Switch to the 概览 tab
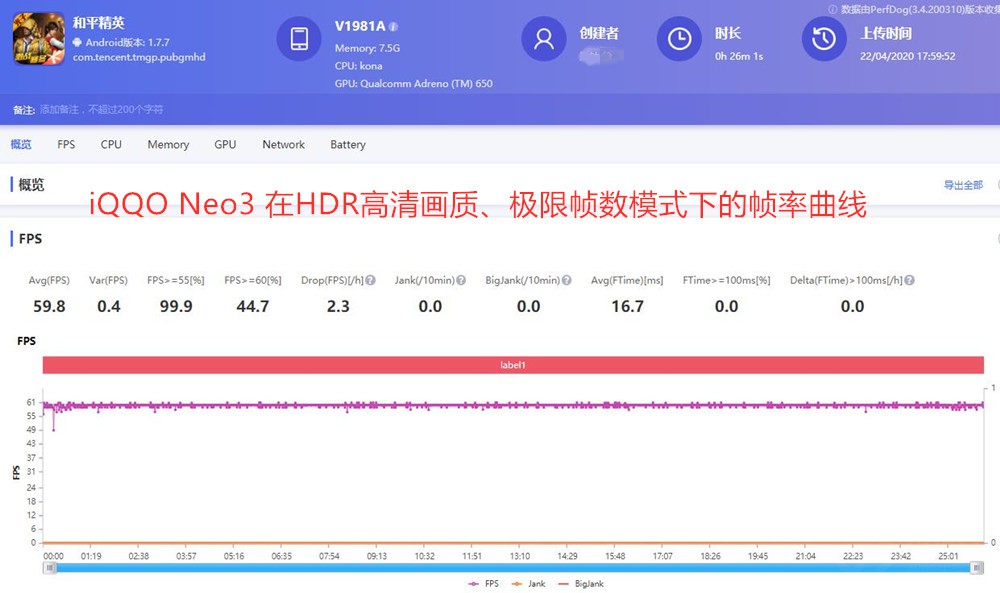 (21, 145)
